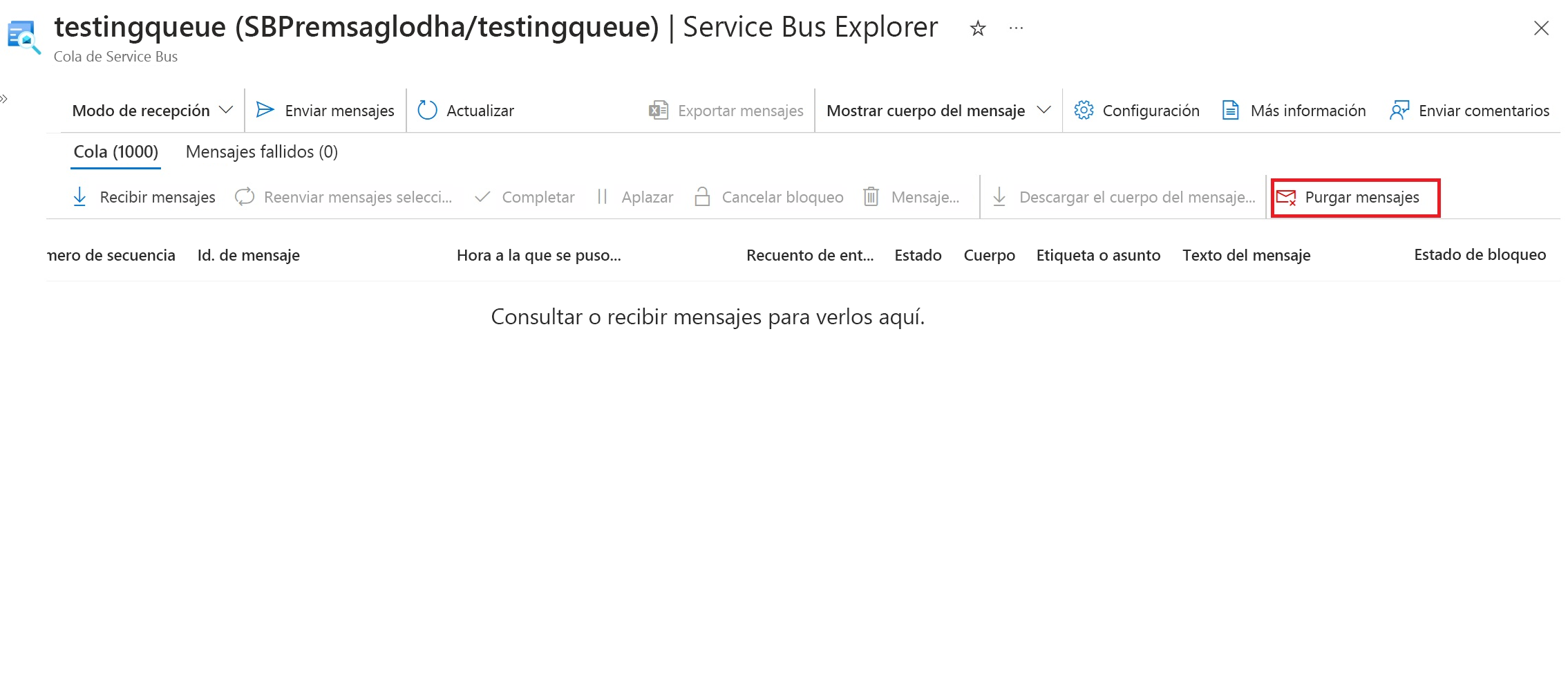Image resolution: width=1568 pixels, height=690 pixels.
Task: Open Mostrar cuerpo del mensaje dropdown
Action: tap(938, 111)
